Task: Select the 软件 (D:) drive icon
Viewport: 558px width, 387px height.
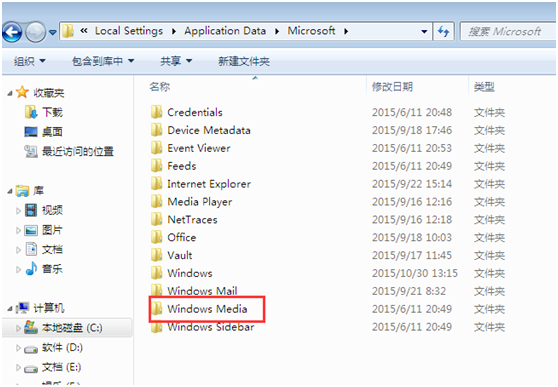Action: [31, 349]
